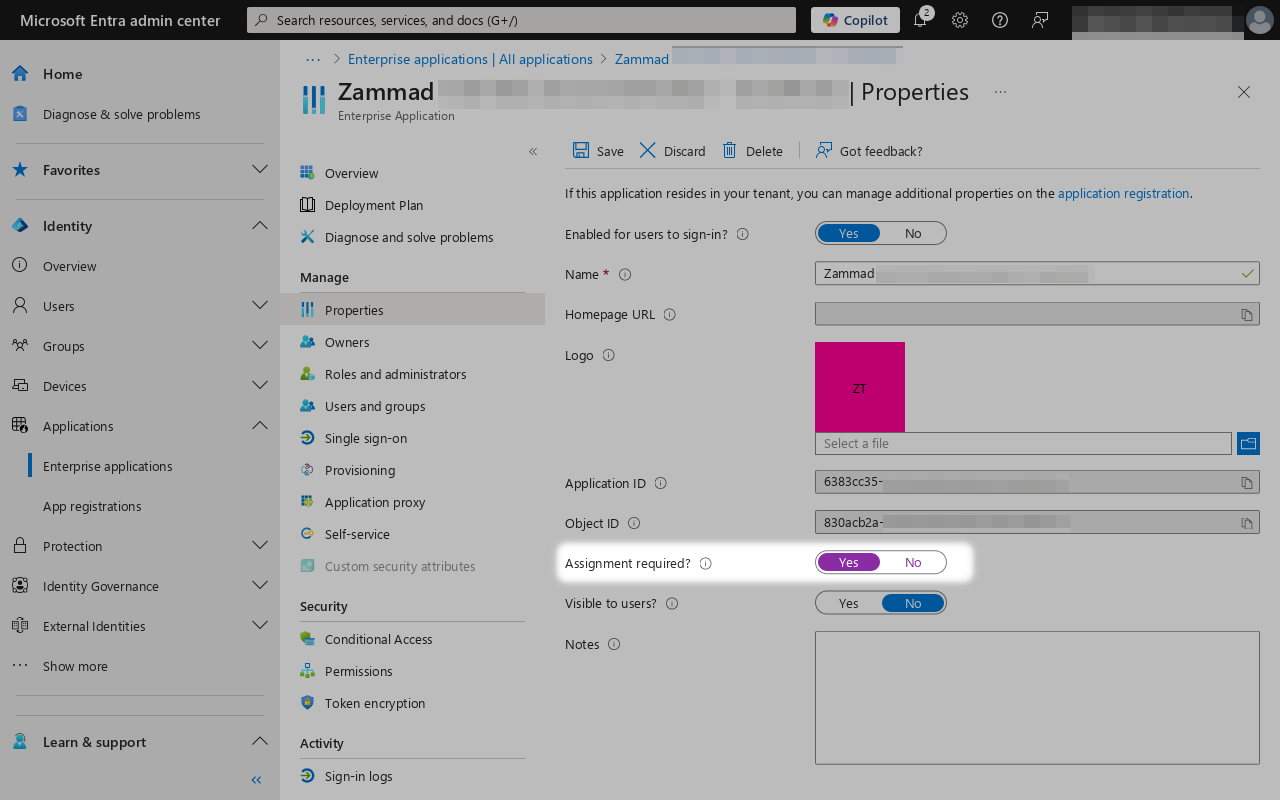
Task: Set Assignment required to No
Action: tap(913, 562)
